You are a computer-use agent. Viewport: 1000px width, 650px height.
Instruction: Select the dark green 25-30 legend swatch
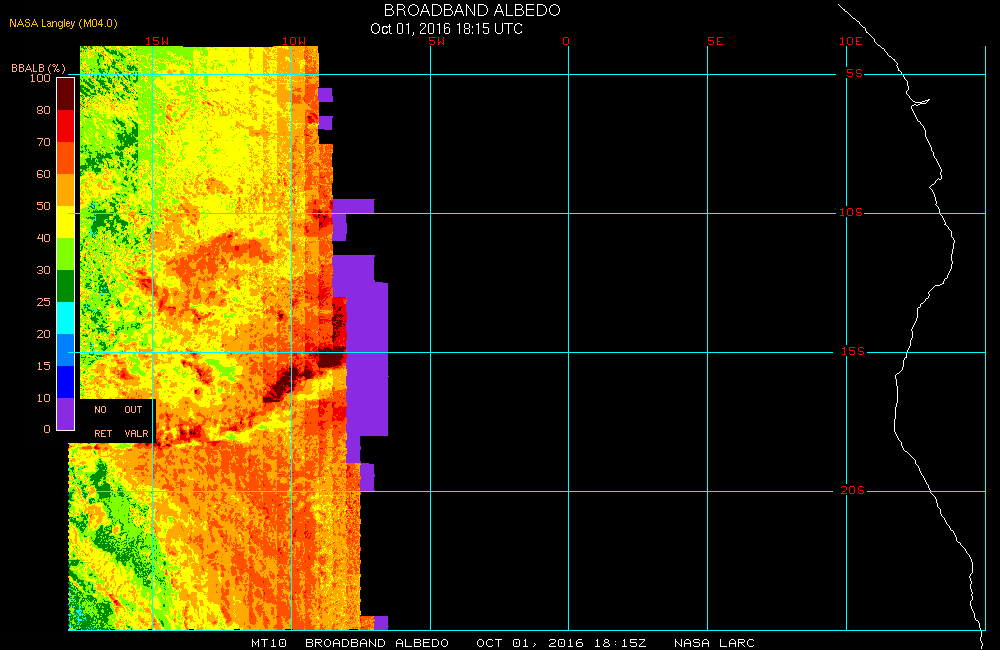[66, 286]
